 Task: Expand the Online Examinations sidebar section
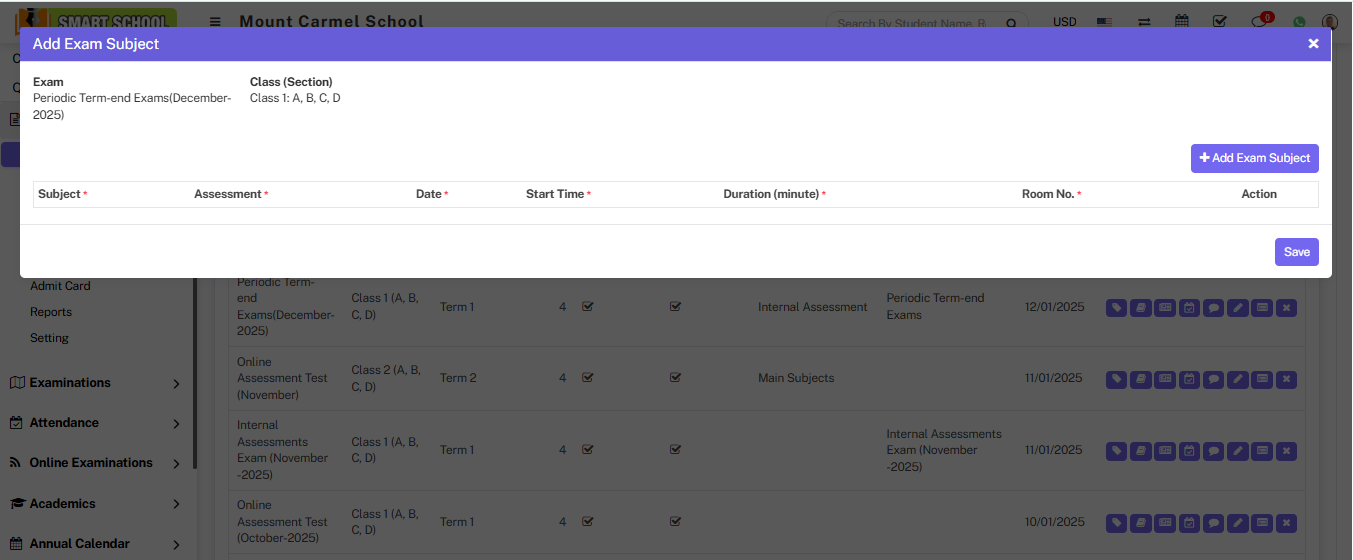pyautogui.click(x=95, y=463)
